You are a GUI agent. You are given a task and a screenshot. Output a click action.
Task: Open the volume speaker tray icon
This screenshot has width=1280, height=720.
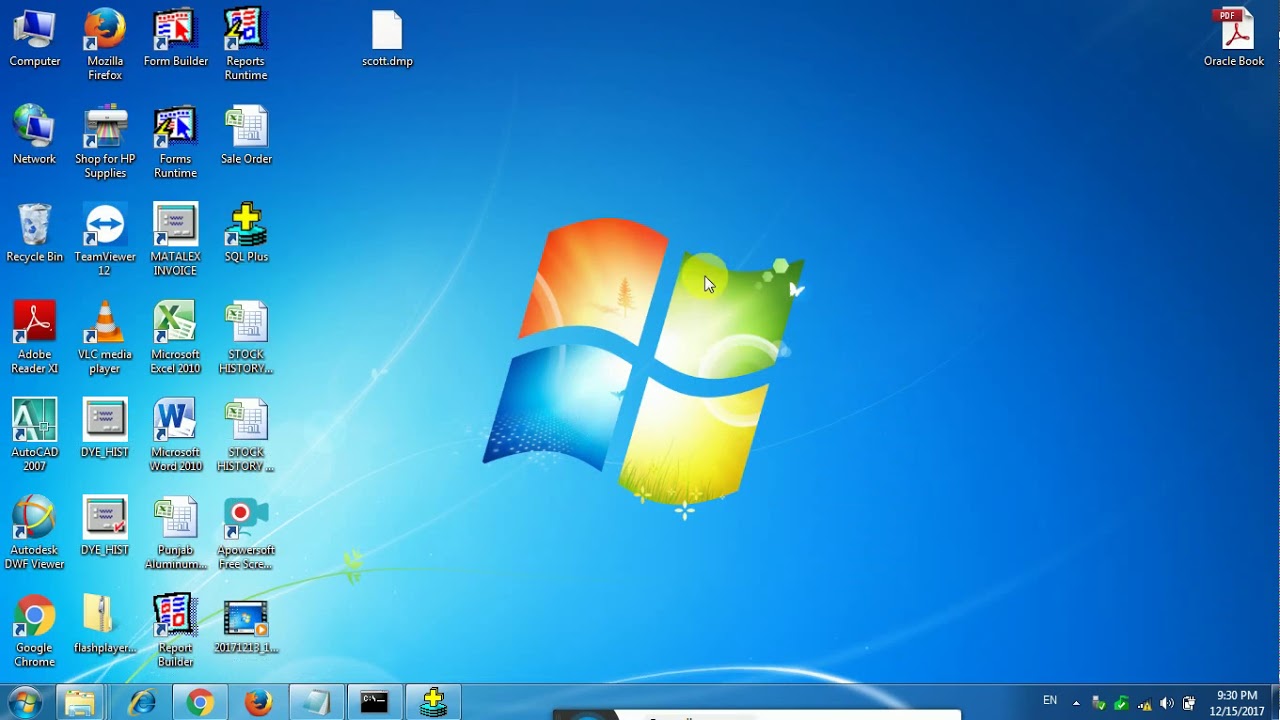click(x=1167, y=703)
